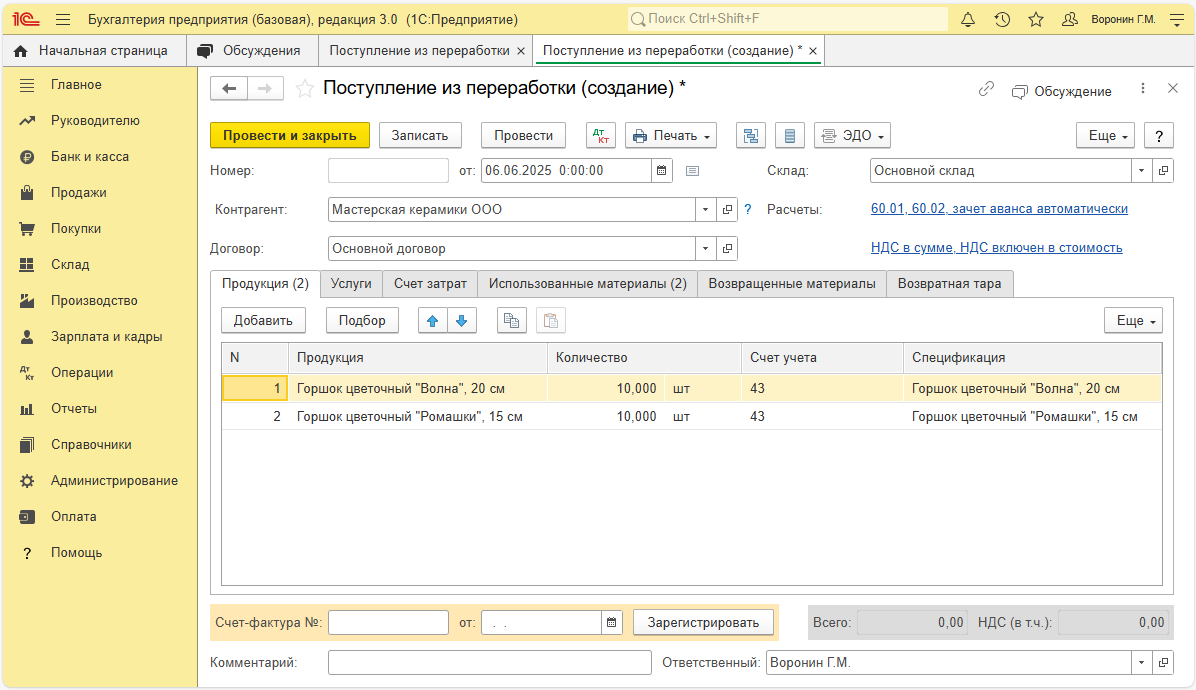
Task: Click the Провести button
Action: point(523,136)
